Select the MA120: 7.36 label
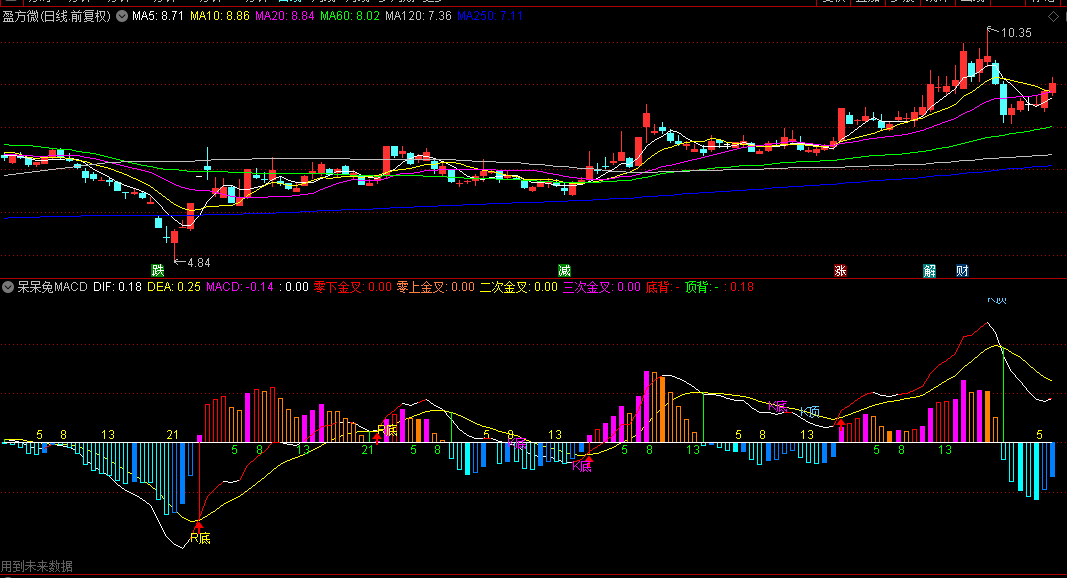1067x578 pixels. point(418,16)
